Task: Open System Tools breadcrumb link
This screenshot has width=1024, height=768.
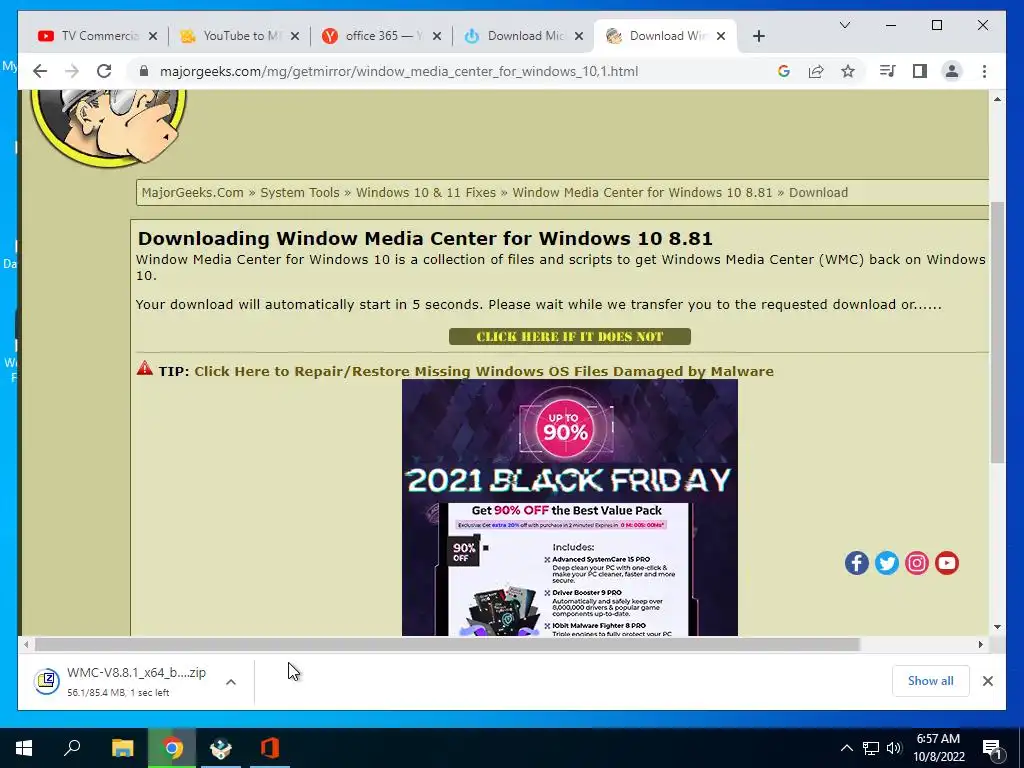Action: 300,193
